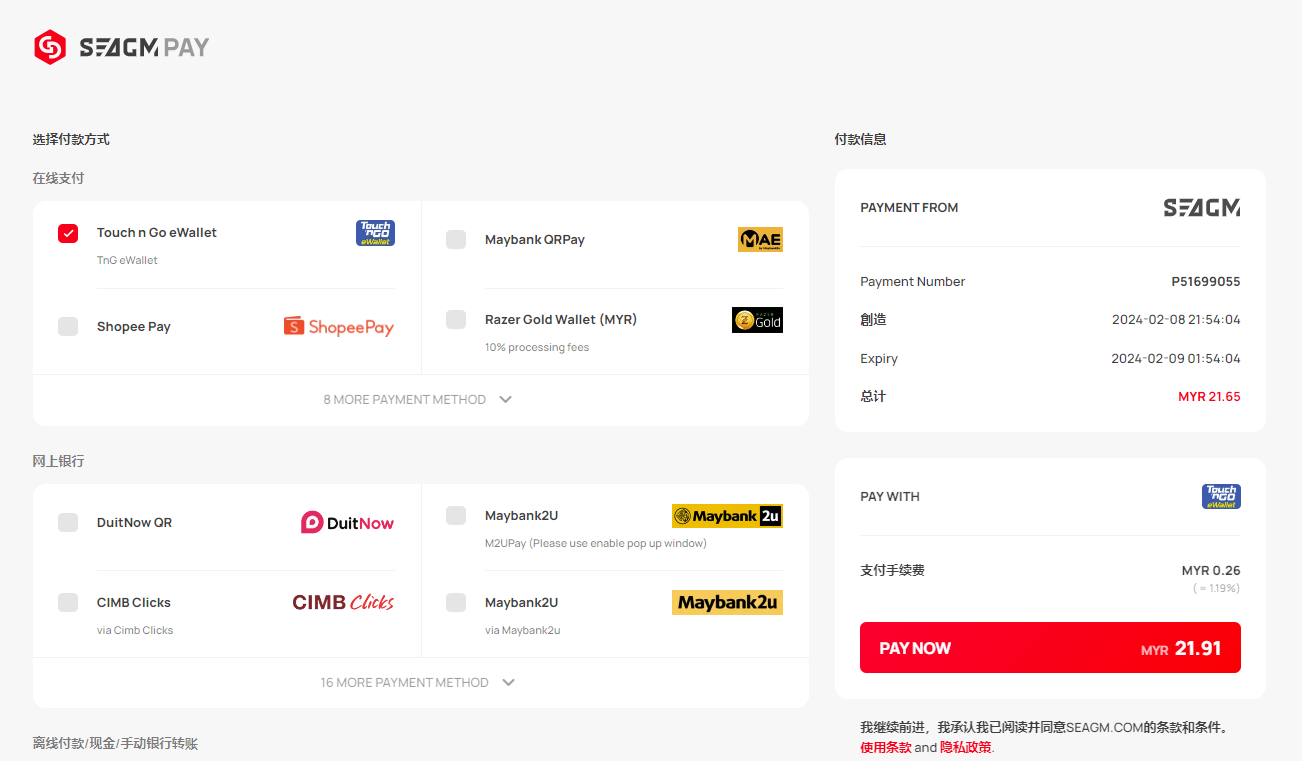The height and width of the screenshot is (761, 1302).
Task: Click the 网上银行 section heading
Action: coord(58,461)
